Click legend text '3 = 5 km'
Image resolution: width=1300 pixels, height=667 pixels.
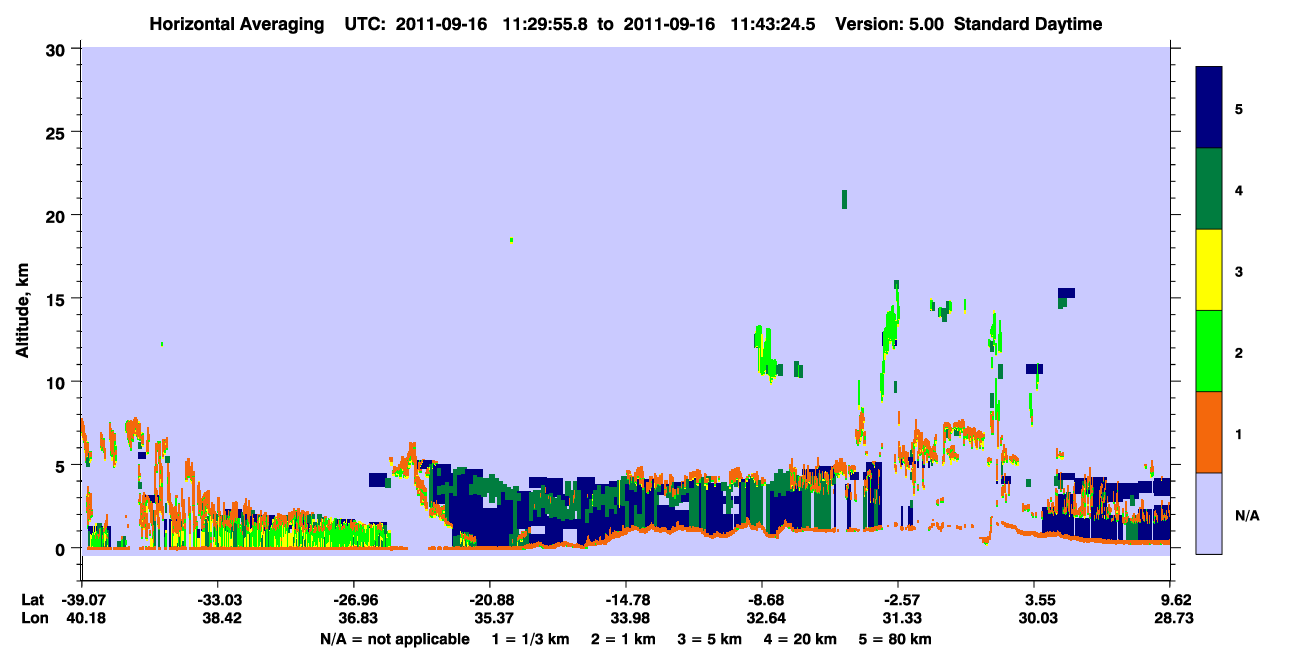709,639
